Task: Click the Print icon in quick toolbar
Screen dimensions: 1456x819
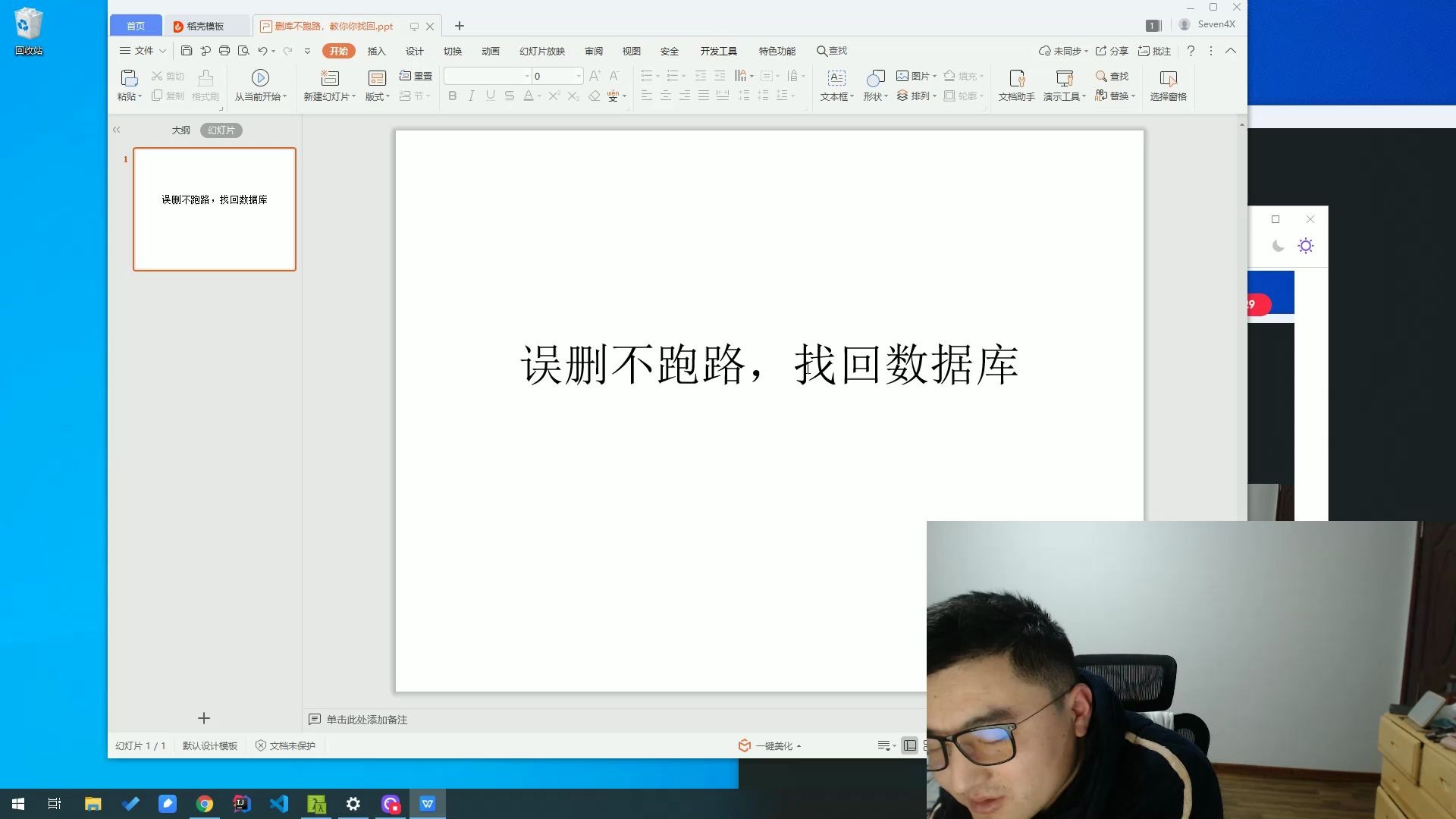Action: pyautogui.click(x=224, y=51)
